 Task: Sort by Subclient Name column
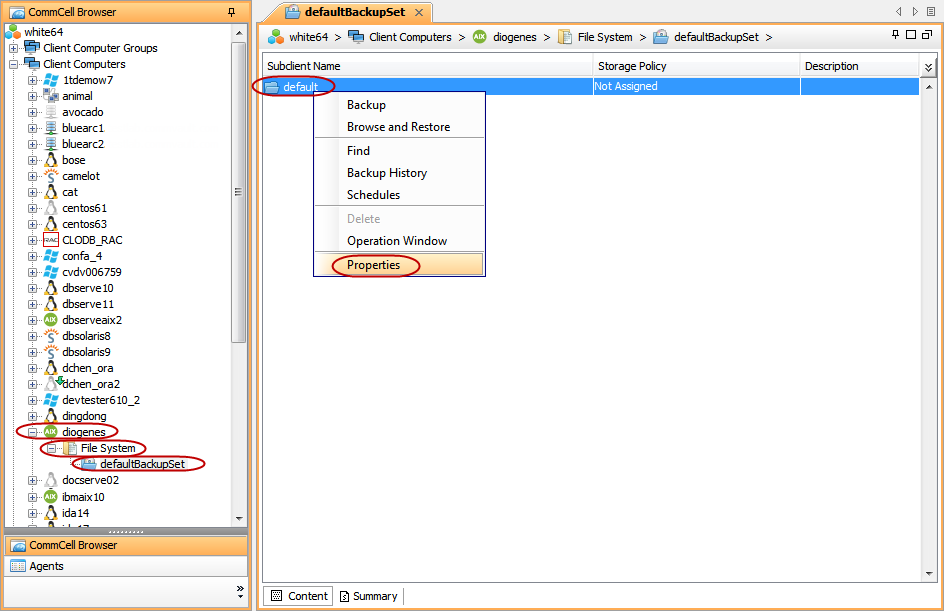(427, 66)
